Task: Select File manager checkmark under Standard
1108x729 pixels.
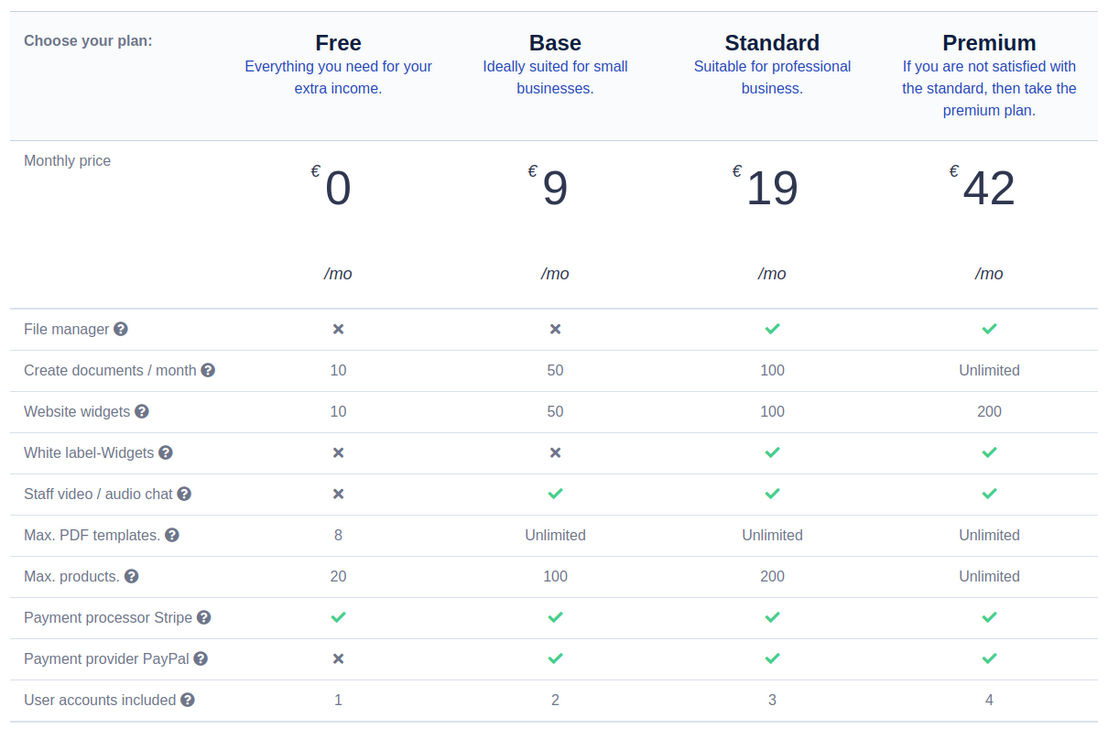Action: tap(772, 328)
